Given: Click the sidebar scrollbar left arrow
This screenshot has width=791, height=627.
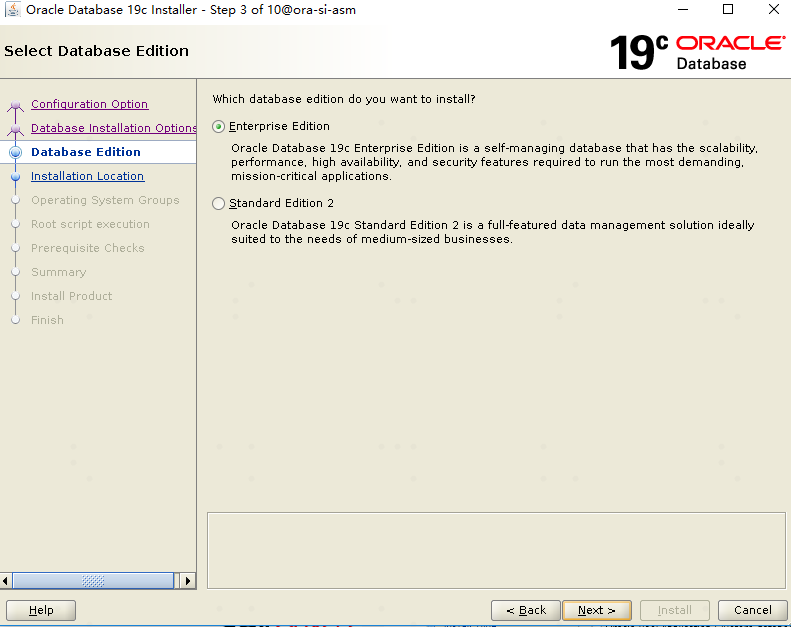Looking at the screenshot, I should point(6,581).
